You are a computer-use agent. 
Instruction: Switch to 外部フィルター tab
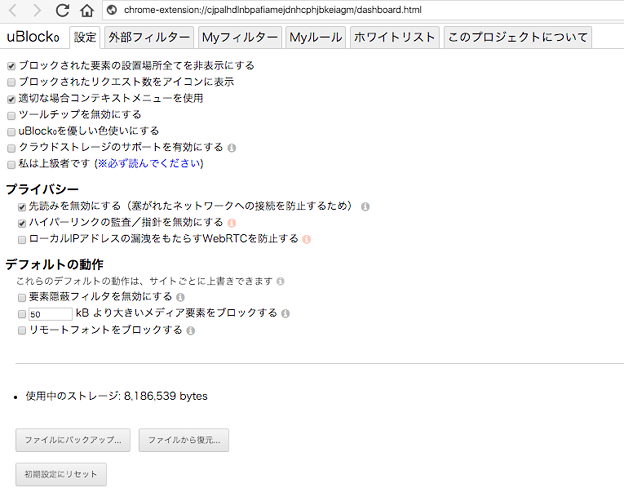pyautogui.click(x=149, y=37)
